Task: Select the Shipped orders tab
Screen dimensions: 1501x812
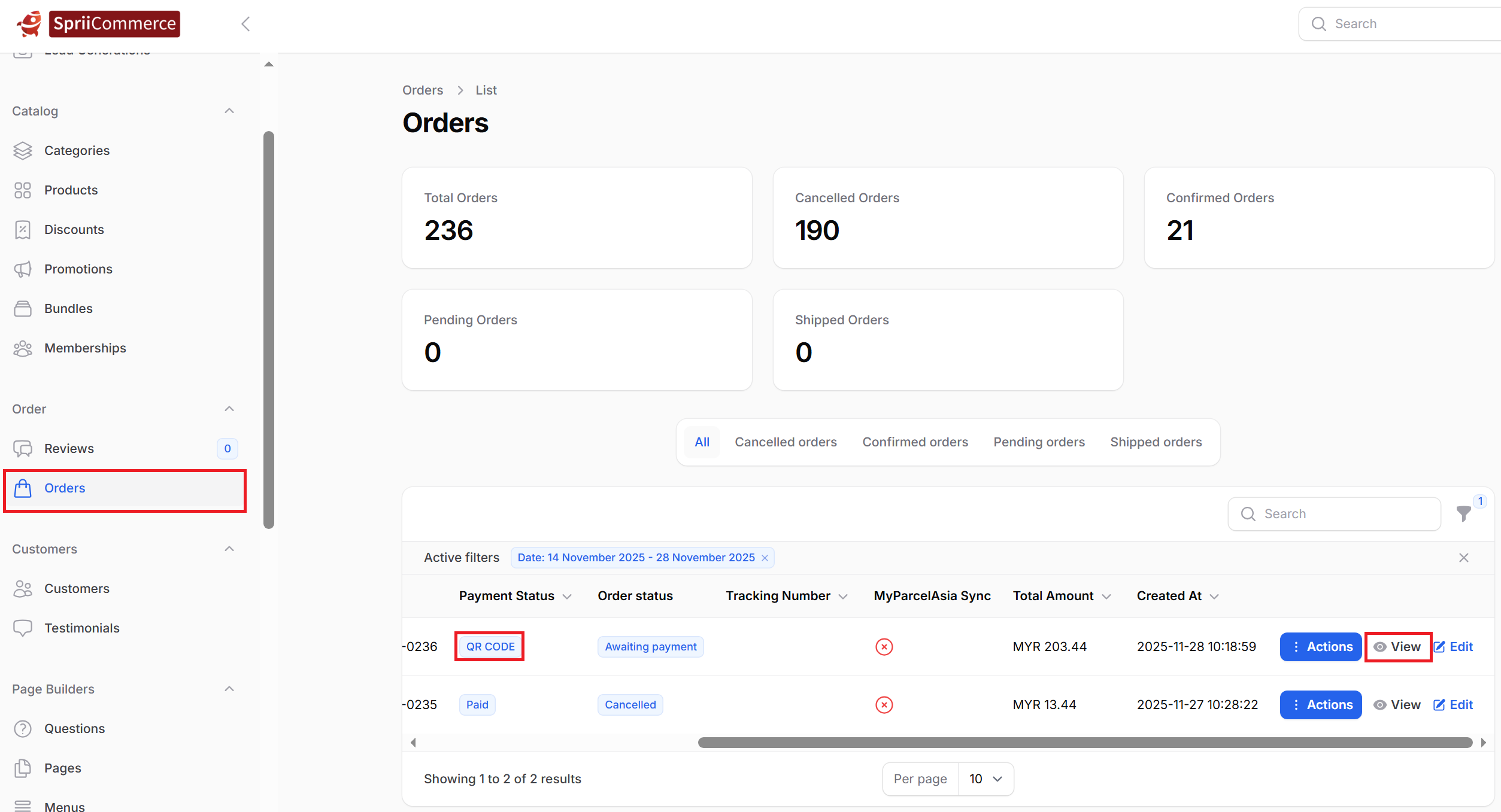Action: pos(1156,442)
